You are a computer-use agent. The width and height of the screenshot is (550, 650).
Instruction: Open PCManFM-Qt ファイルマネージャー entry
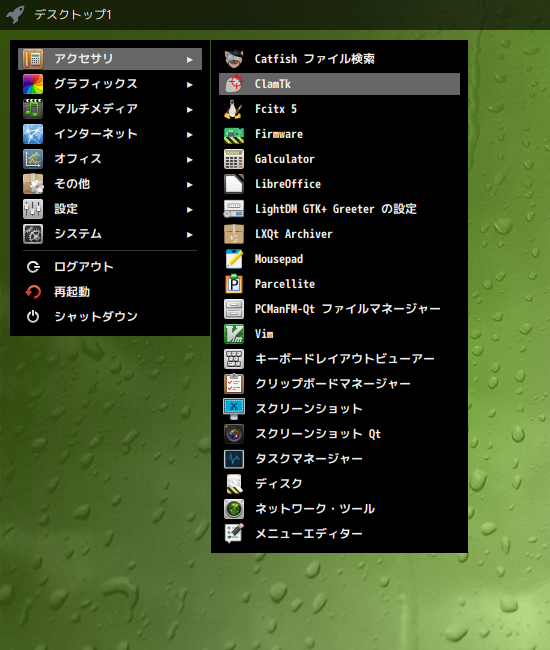coord(339,309)
